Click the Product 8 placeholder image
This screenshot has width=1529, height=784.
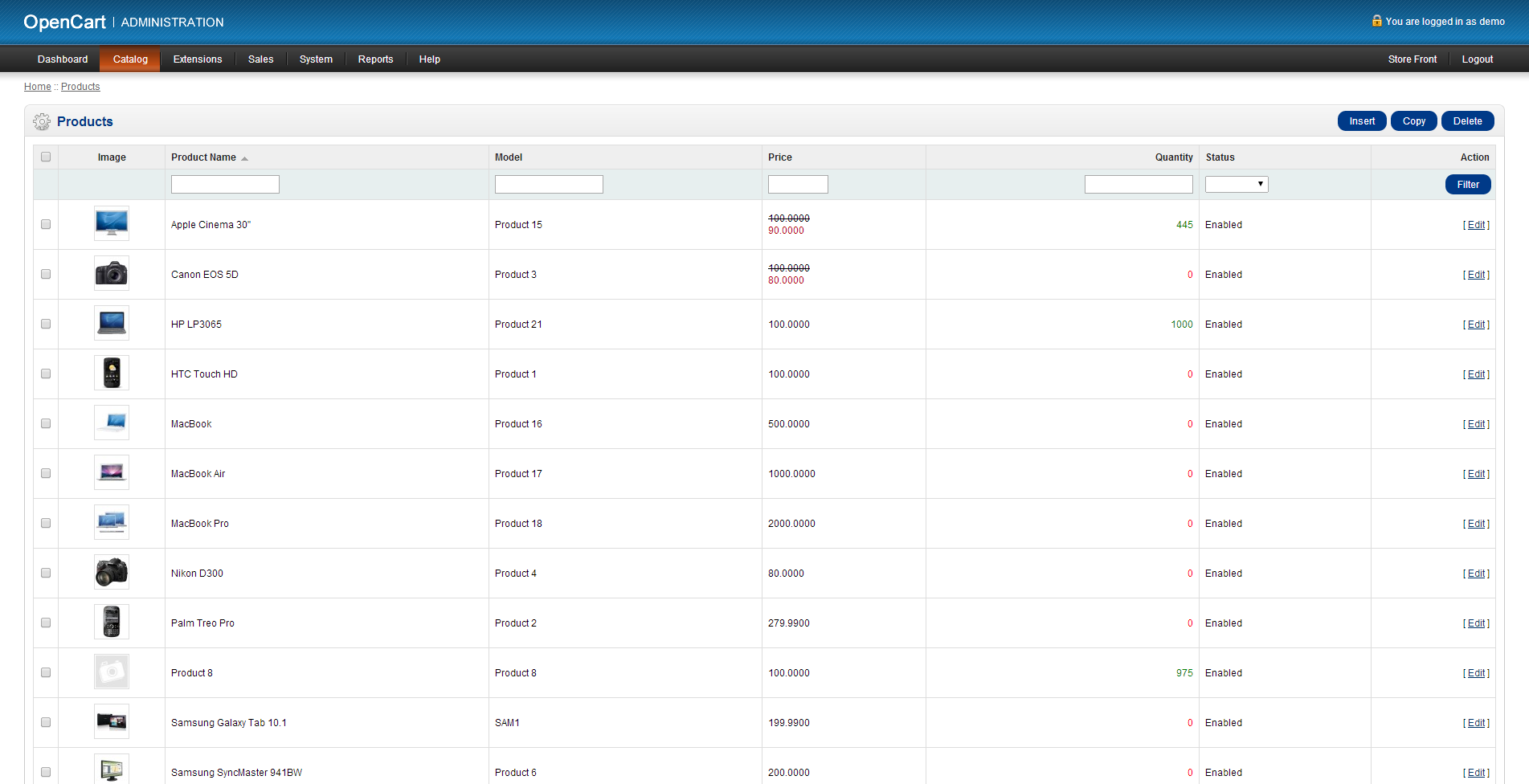click(112, 672)
